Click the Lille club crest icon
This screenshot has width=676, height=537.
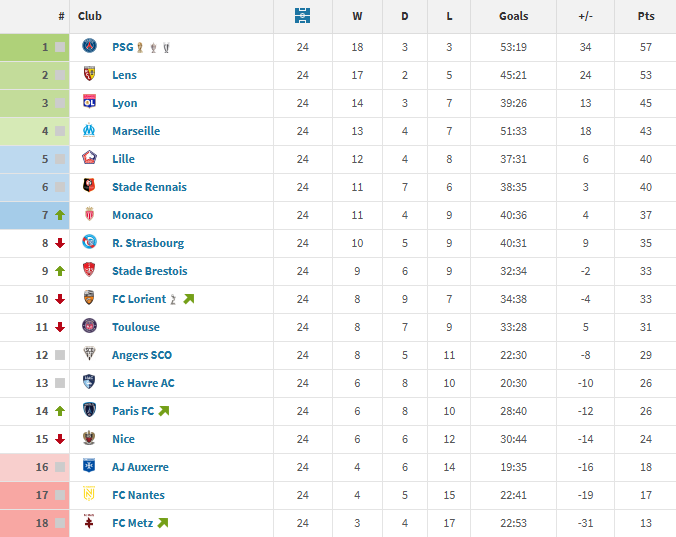90,159
